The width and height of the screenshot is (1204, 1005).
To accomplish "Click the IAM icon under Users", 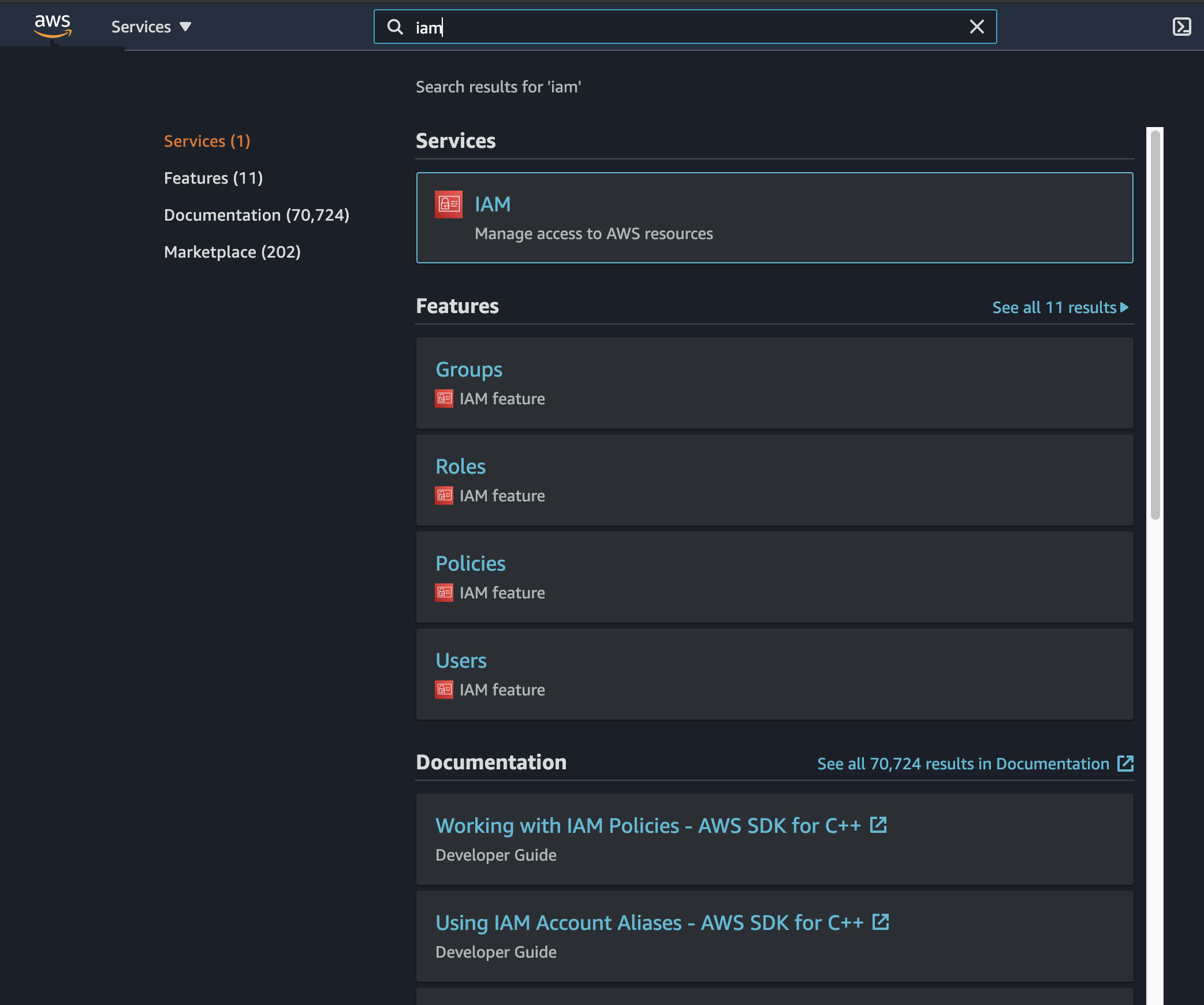I will coord(444,690).
